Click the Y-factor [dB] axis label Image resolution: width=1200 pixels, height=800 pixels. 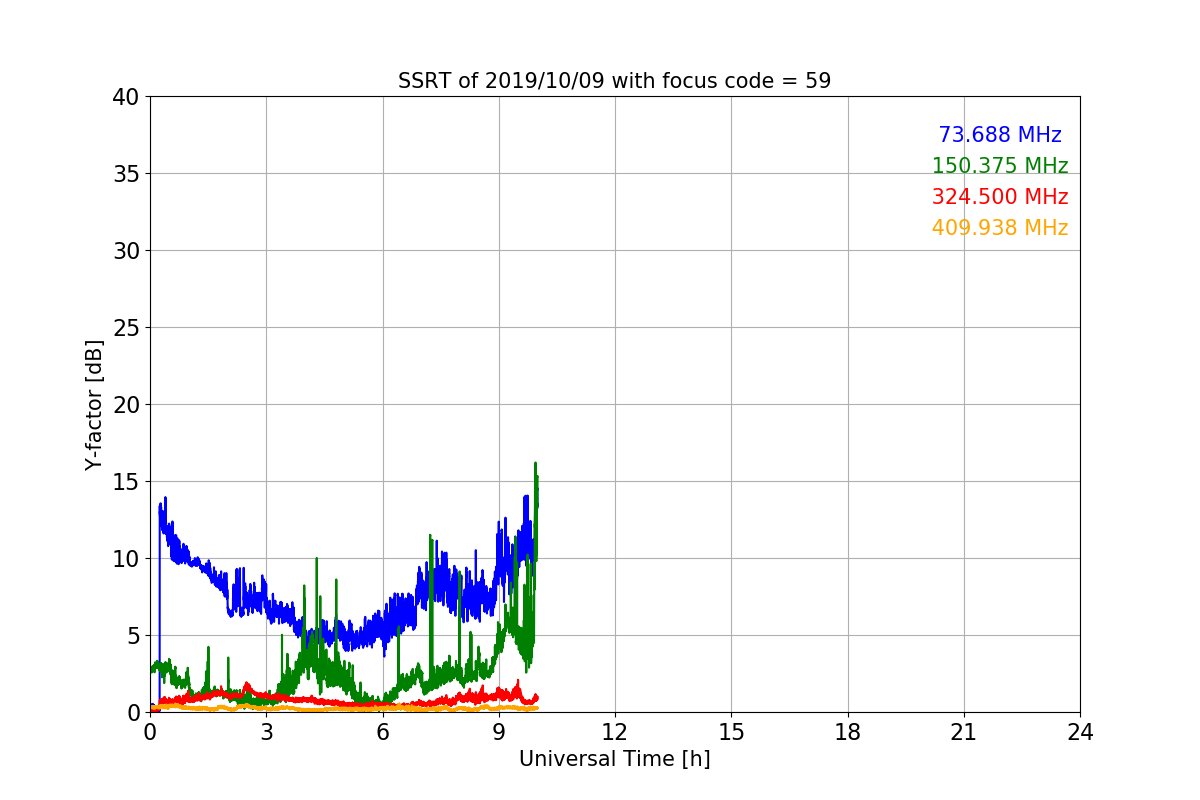click(x=94, y=404)
